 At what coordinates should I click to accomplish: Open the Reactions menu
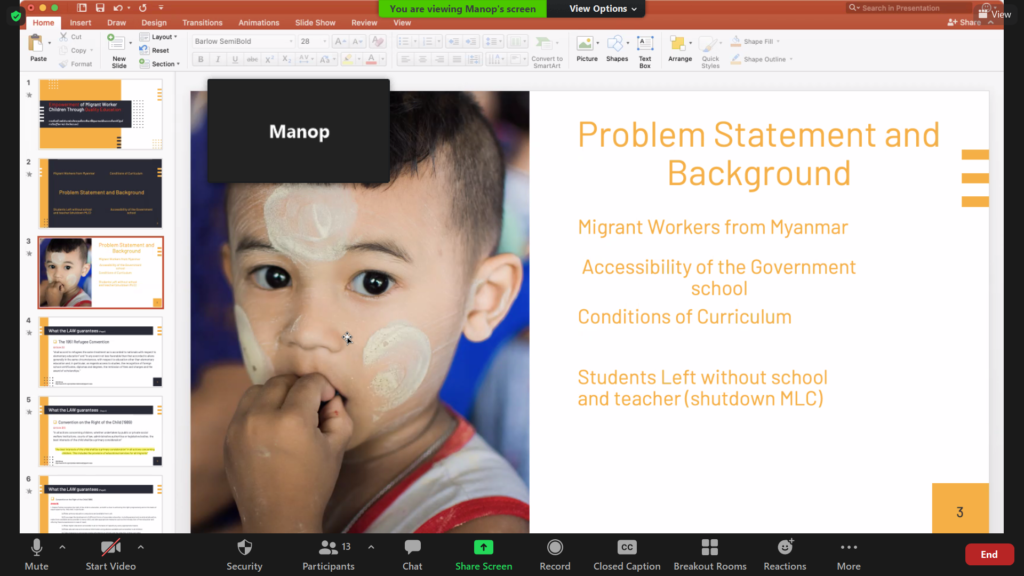click(785, 554)
